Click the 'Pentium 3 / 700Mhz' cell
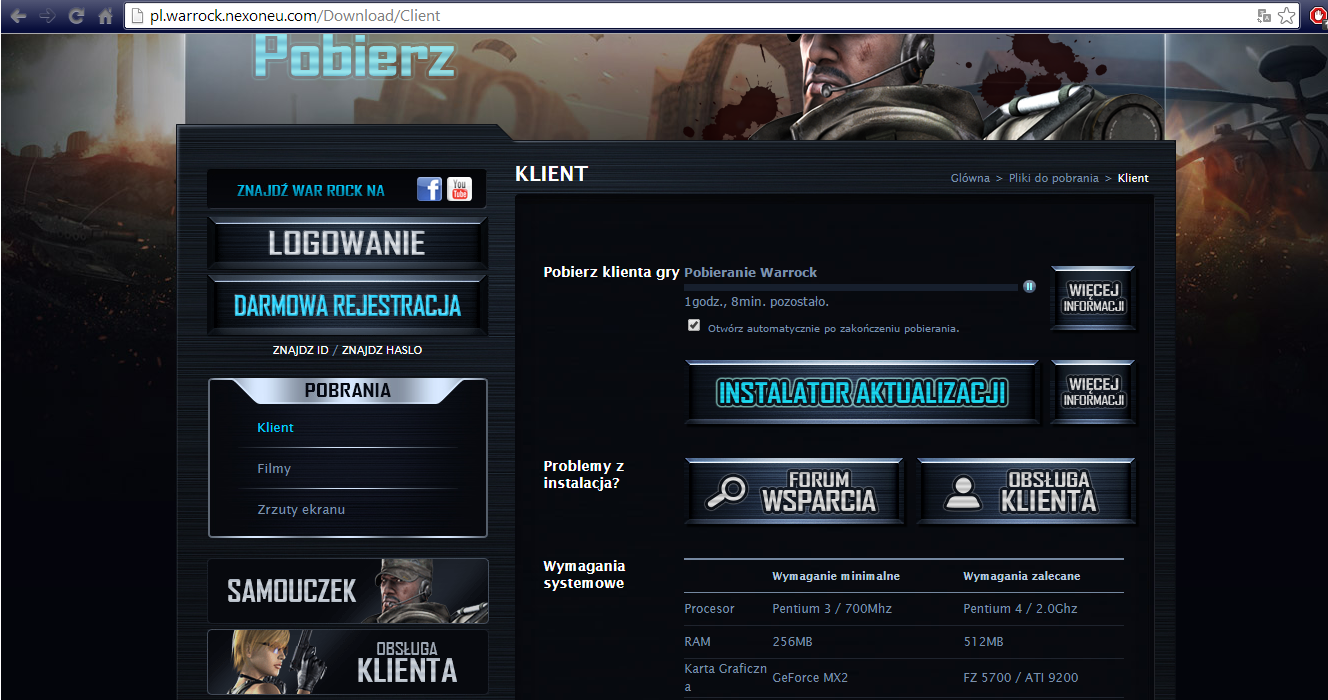The image size is (1328, 700). 832,608
